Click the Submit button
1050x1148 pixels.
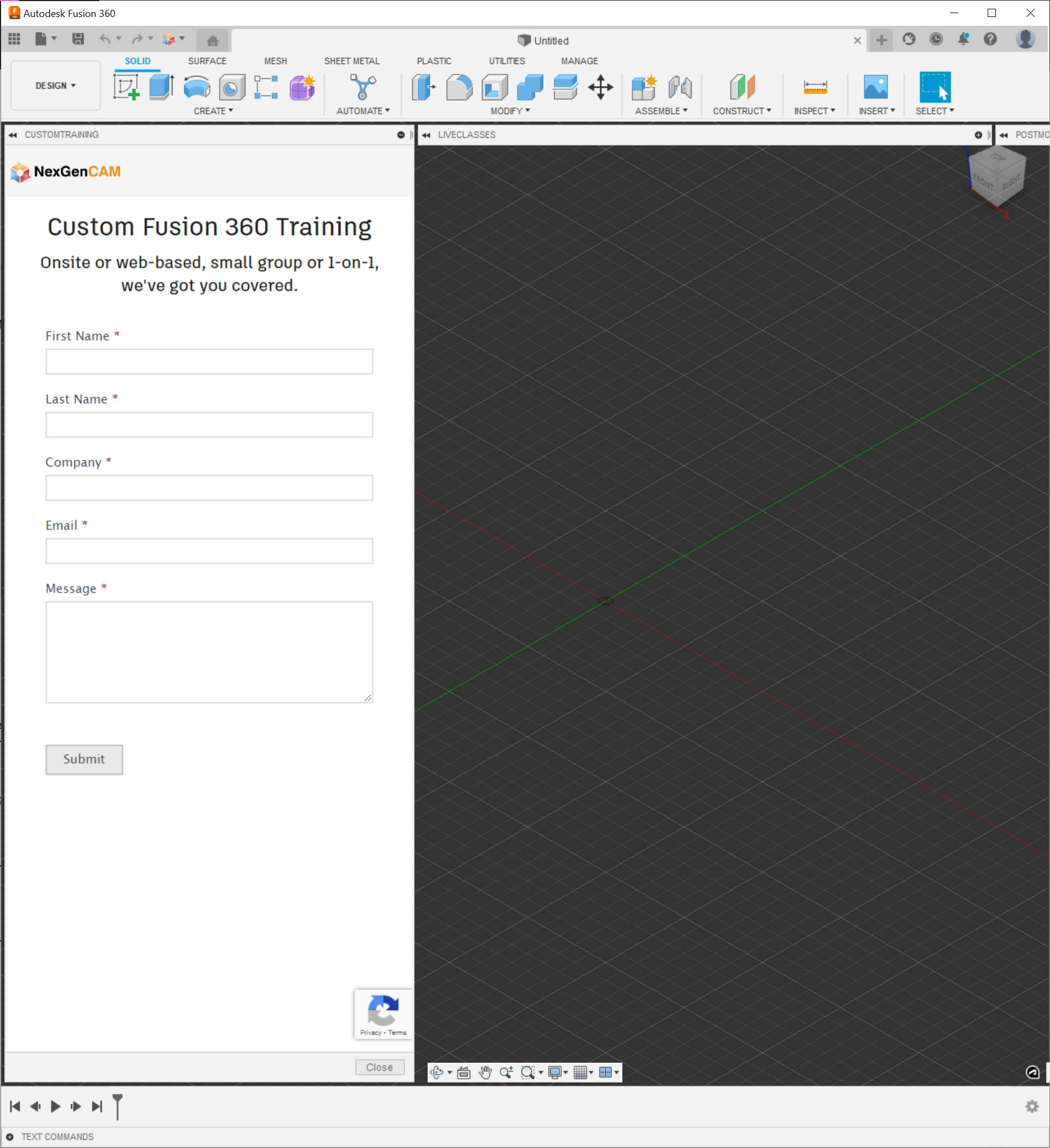tap(84, 759)
